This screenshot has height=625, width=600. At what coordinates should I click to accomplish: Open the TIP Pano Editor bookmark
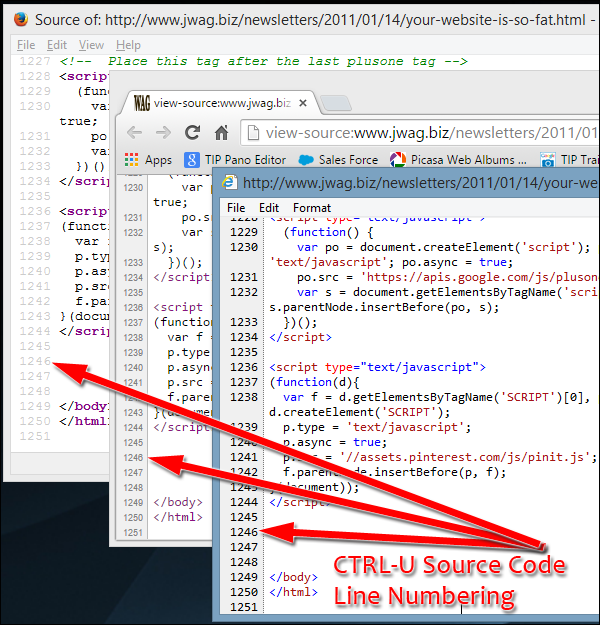235,160
